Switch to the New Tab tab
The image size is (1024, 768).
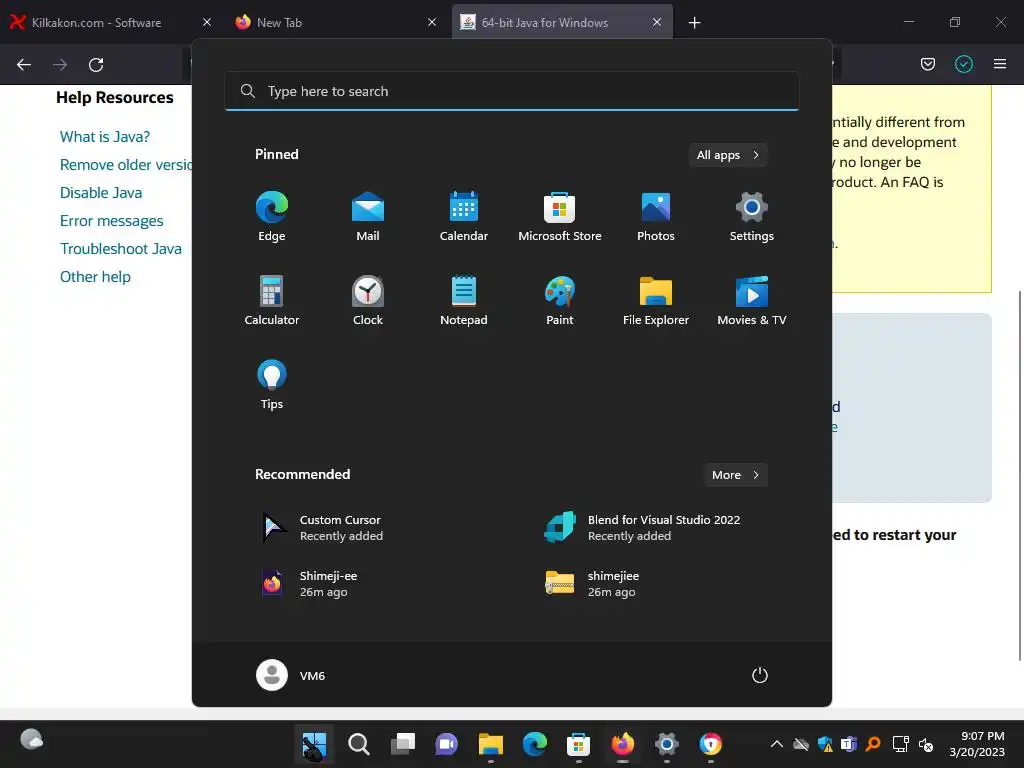click(x=280, y=22)
